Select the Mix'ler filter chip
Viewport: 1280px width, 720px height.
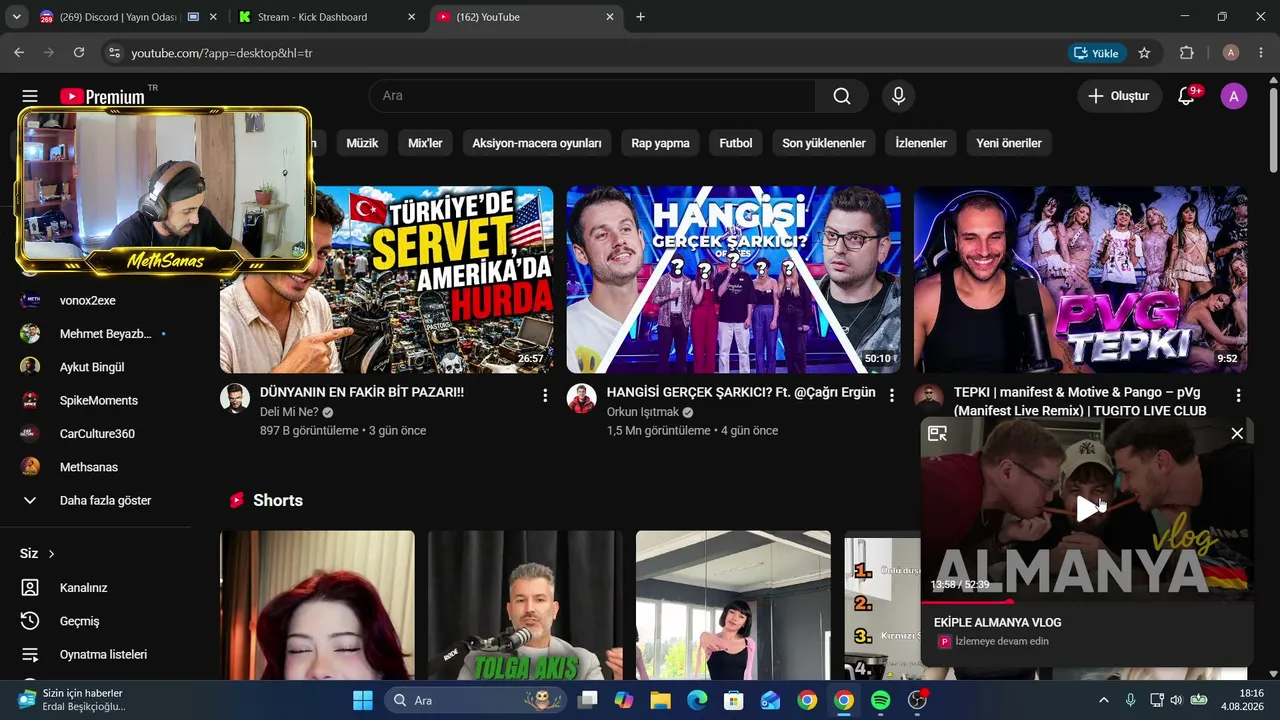(425, 143)
